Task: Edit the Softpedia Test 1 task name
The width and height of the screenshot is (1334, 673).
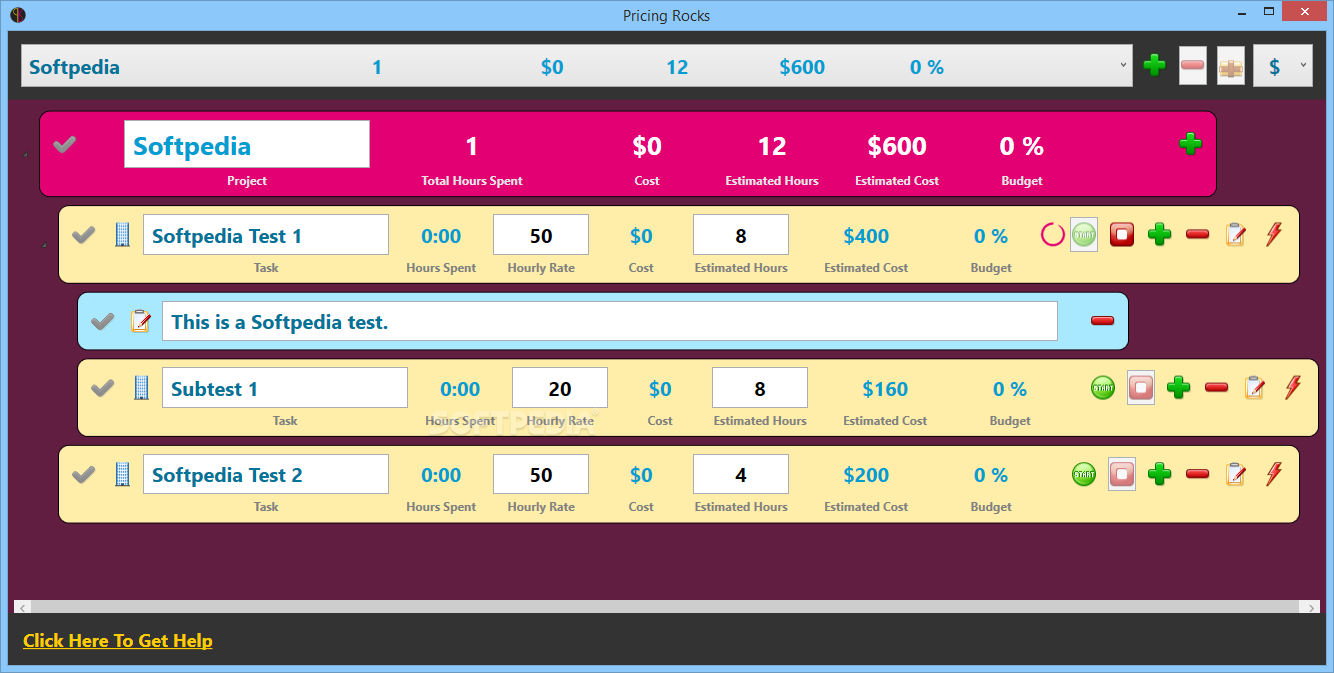Action: point(266,235)
